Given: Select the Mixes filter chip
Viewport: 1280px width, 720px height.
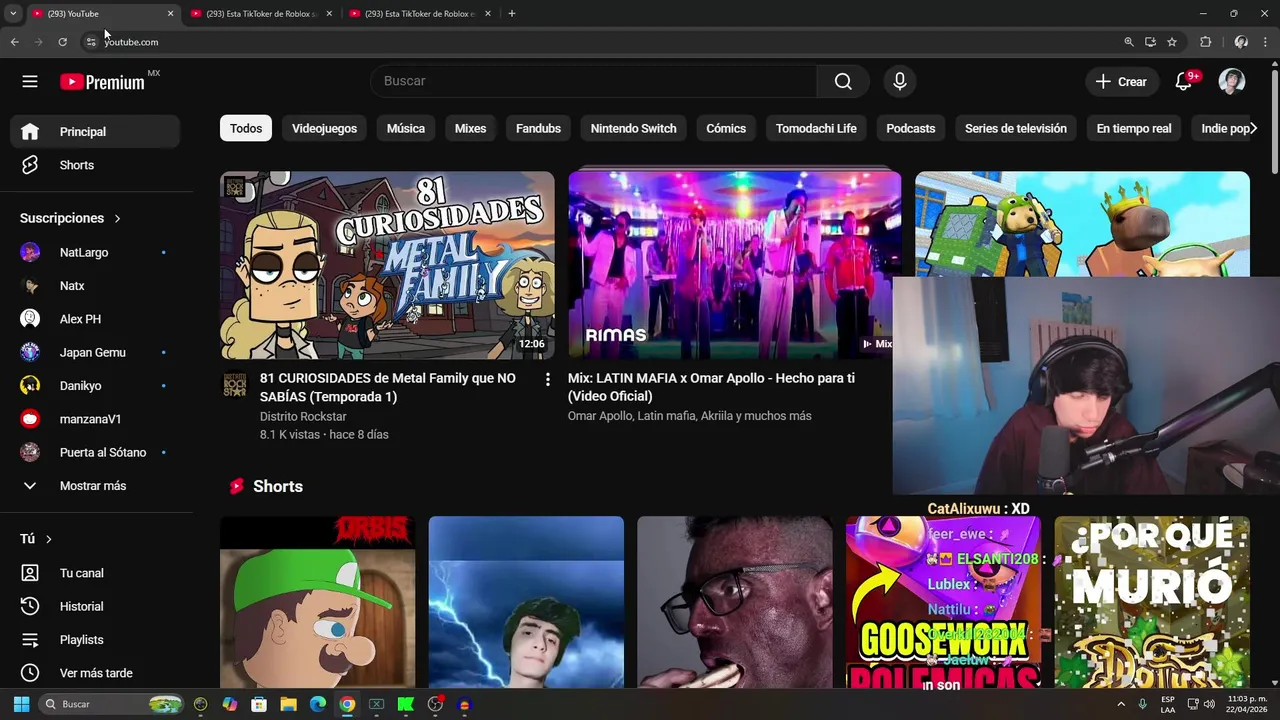Looking at the screenshot, I should point(470,128).
